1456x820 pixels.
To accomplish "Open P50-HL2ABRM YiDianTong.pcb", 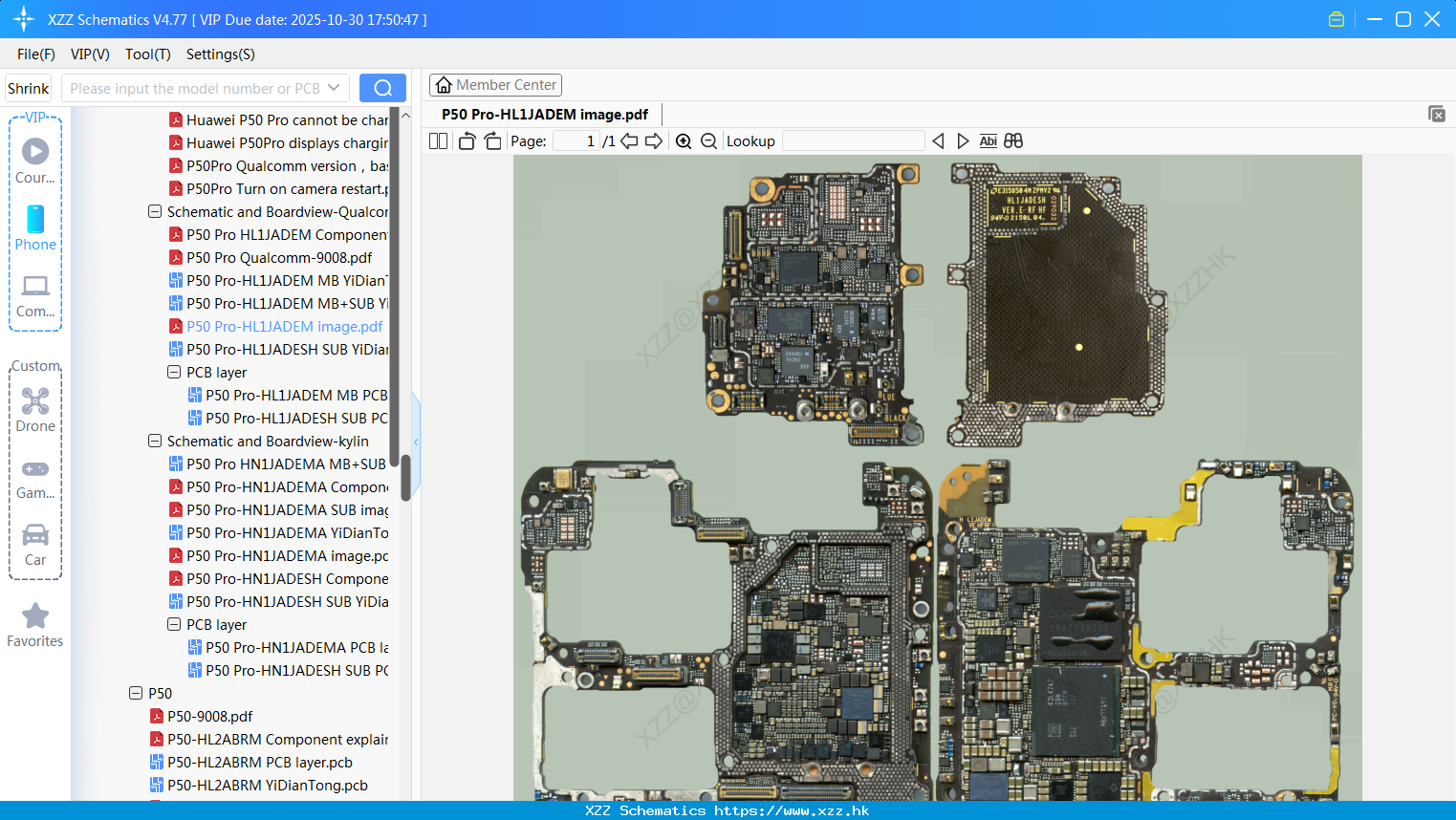I will (x=259, y=785).
